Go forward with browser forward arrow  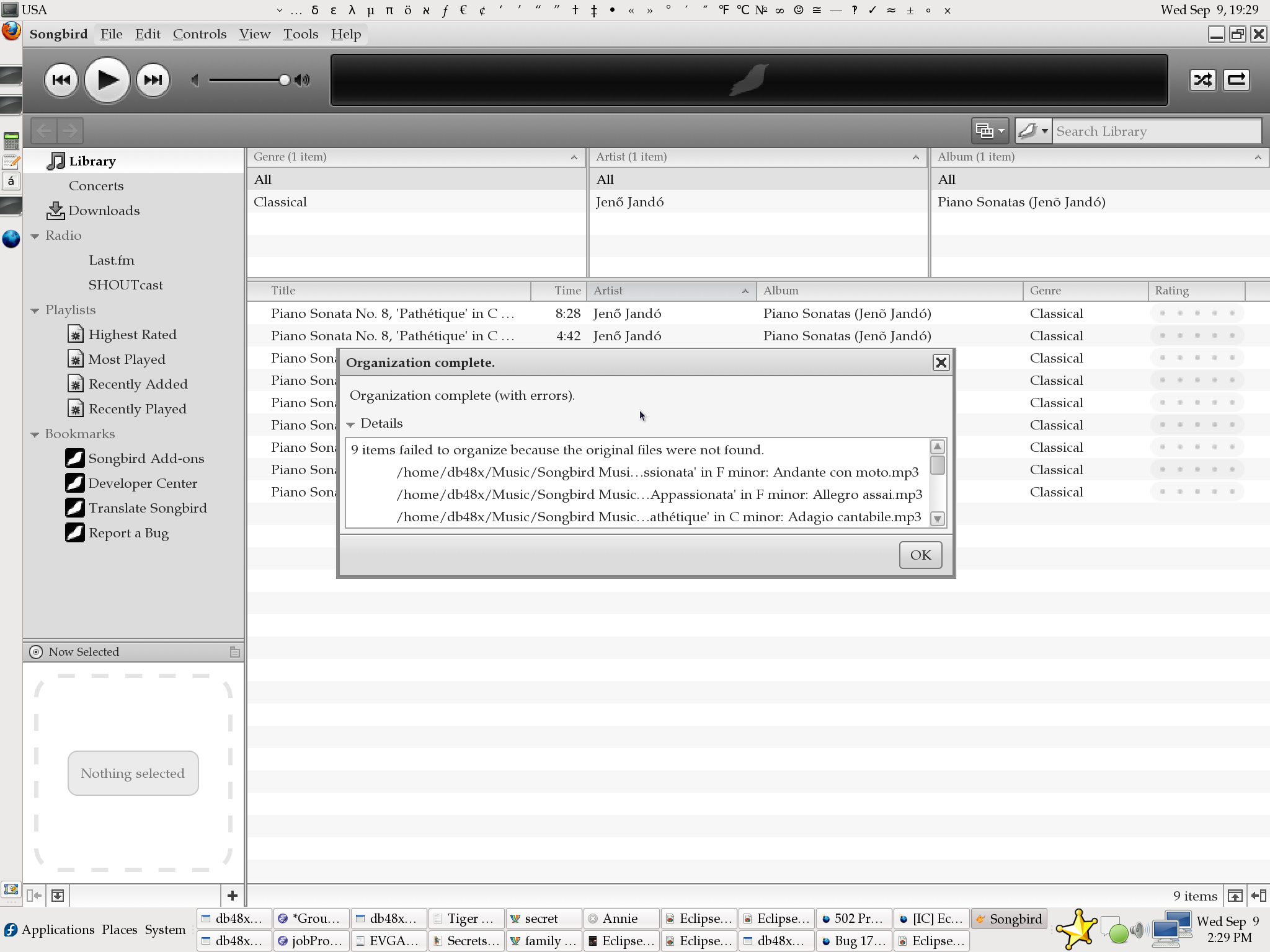(70, 131)
